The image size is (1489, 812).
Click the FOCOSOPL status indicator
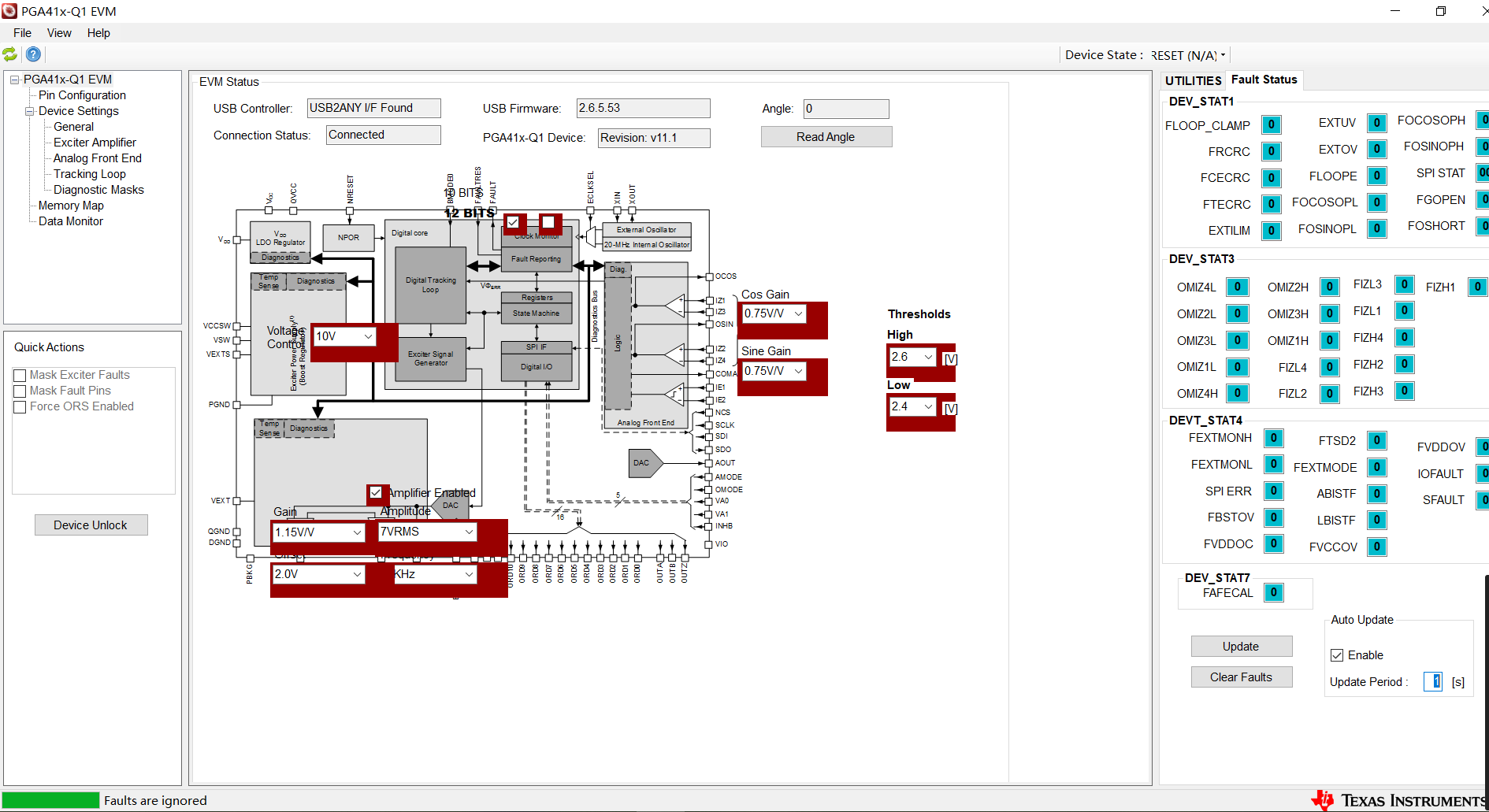pos(1376,202)
